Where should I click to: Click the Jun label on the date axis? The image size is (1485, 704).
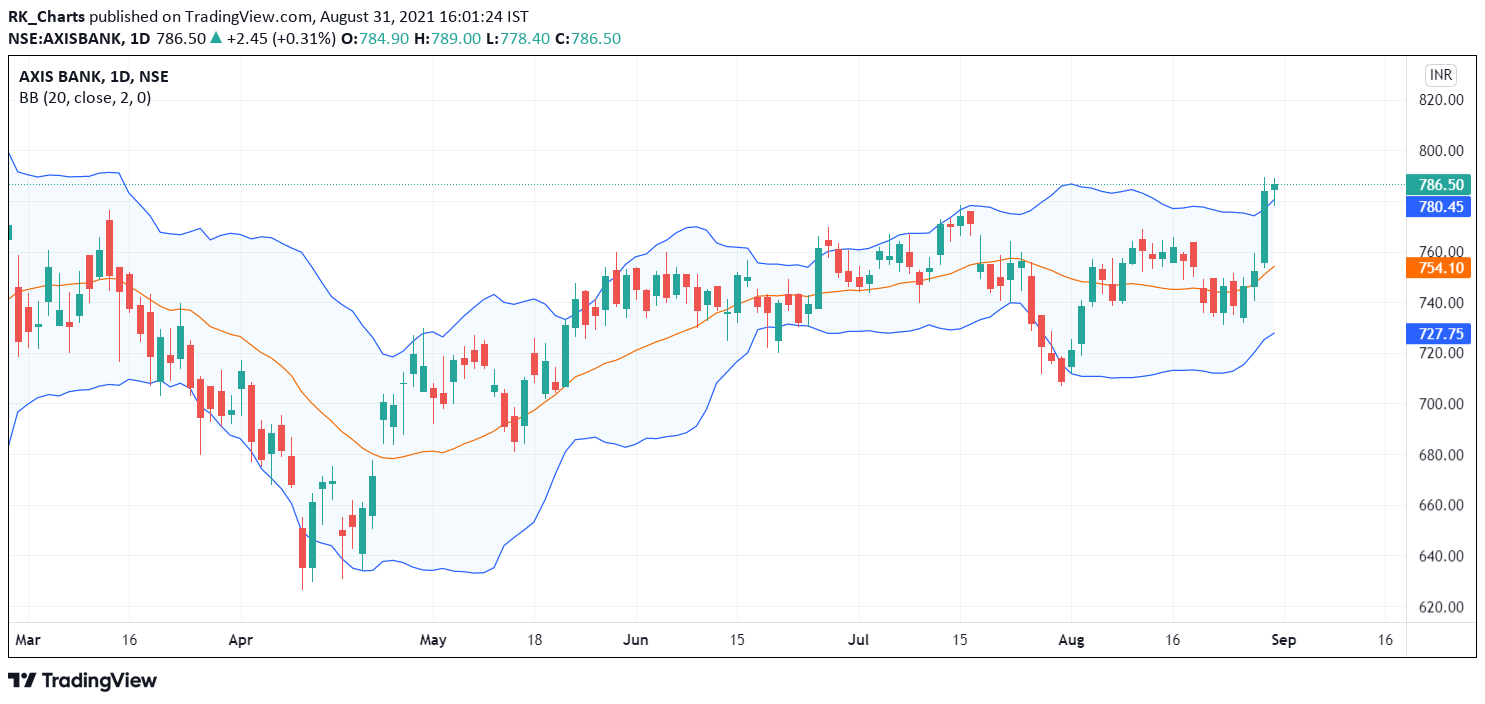635,640
